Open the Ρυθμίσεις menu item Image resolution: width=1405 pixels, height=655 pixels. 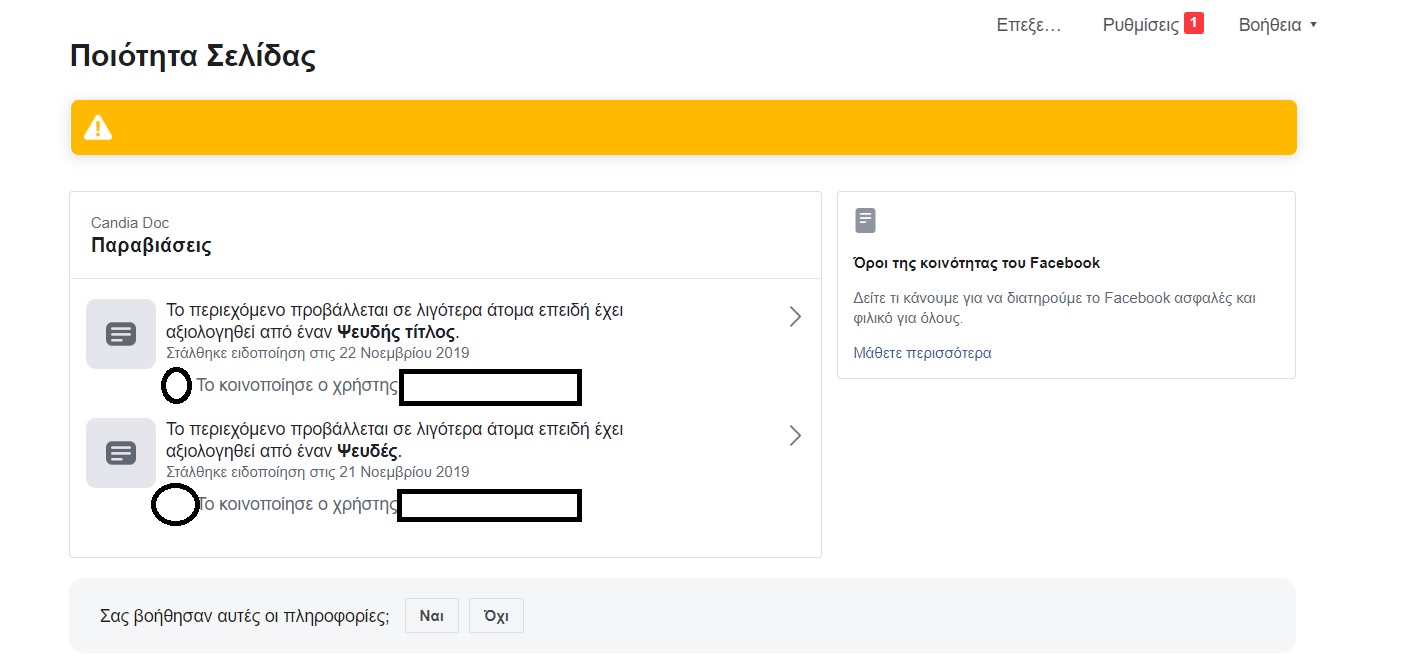(x=1140, y=25)
